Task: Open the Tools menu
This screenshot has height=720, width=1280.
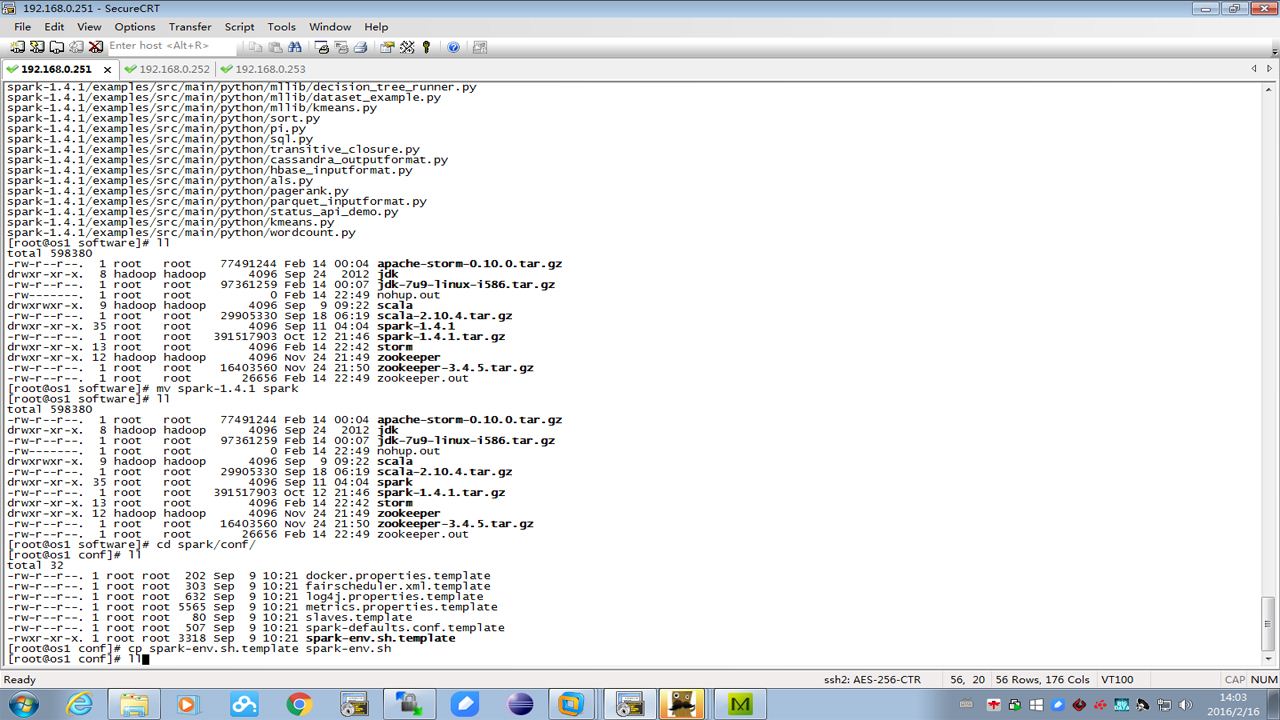Action: (281, 27)
